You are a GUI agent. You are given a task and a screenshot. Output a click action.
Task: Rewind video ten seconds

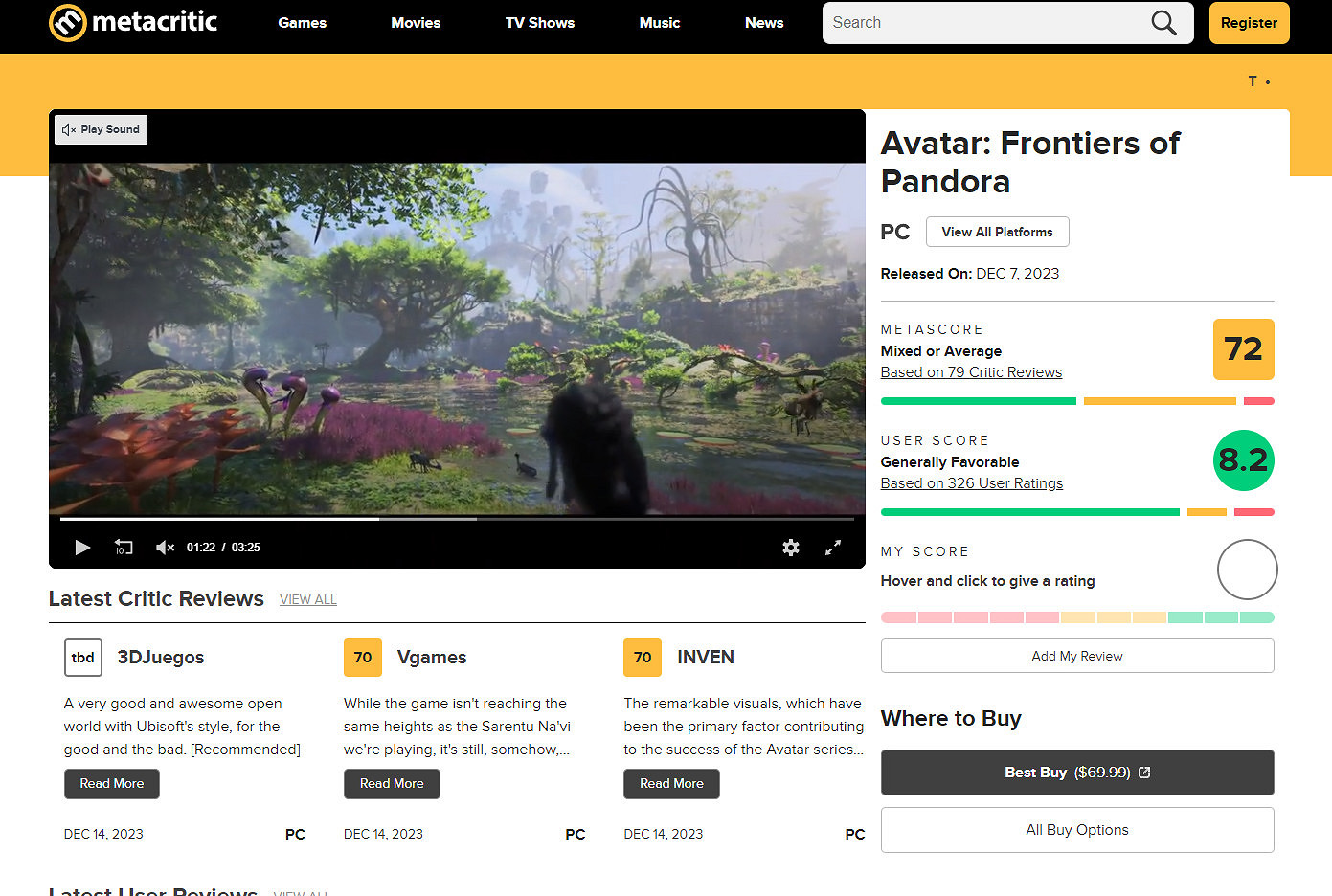(124, 548)
